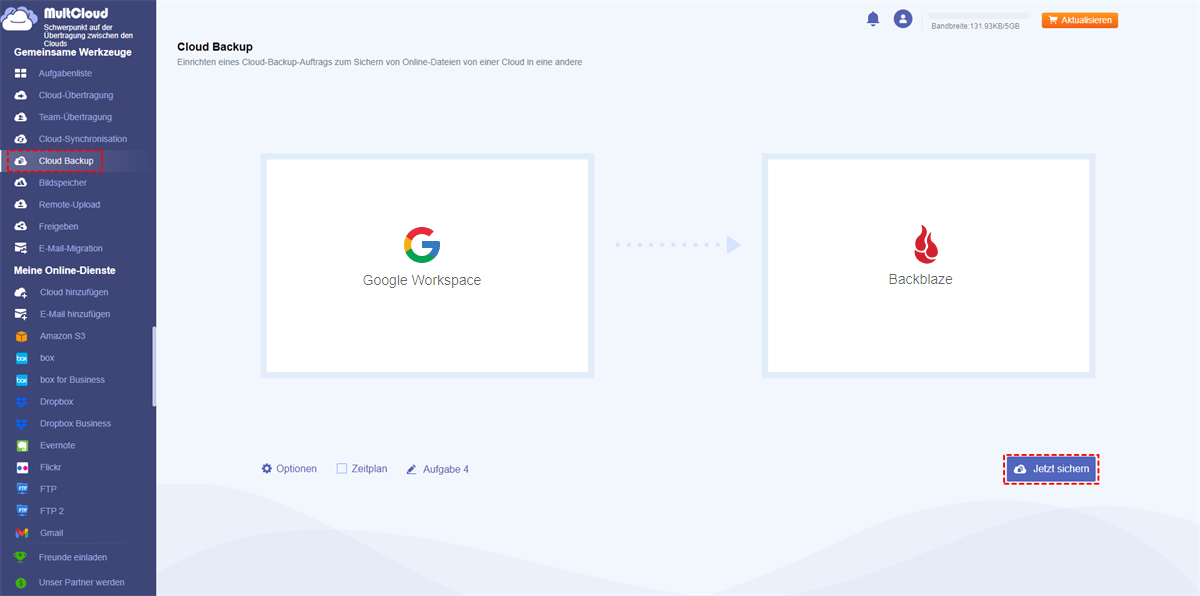Image resolution: width=1200 pixels, height=596 pixels.
Task: Click the Gmail service icon
Action: pos(21,533)
